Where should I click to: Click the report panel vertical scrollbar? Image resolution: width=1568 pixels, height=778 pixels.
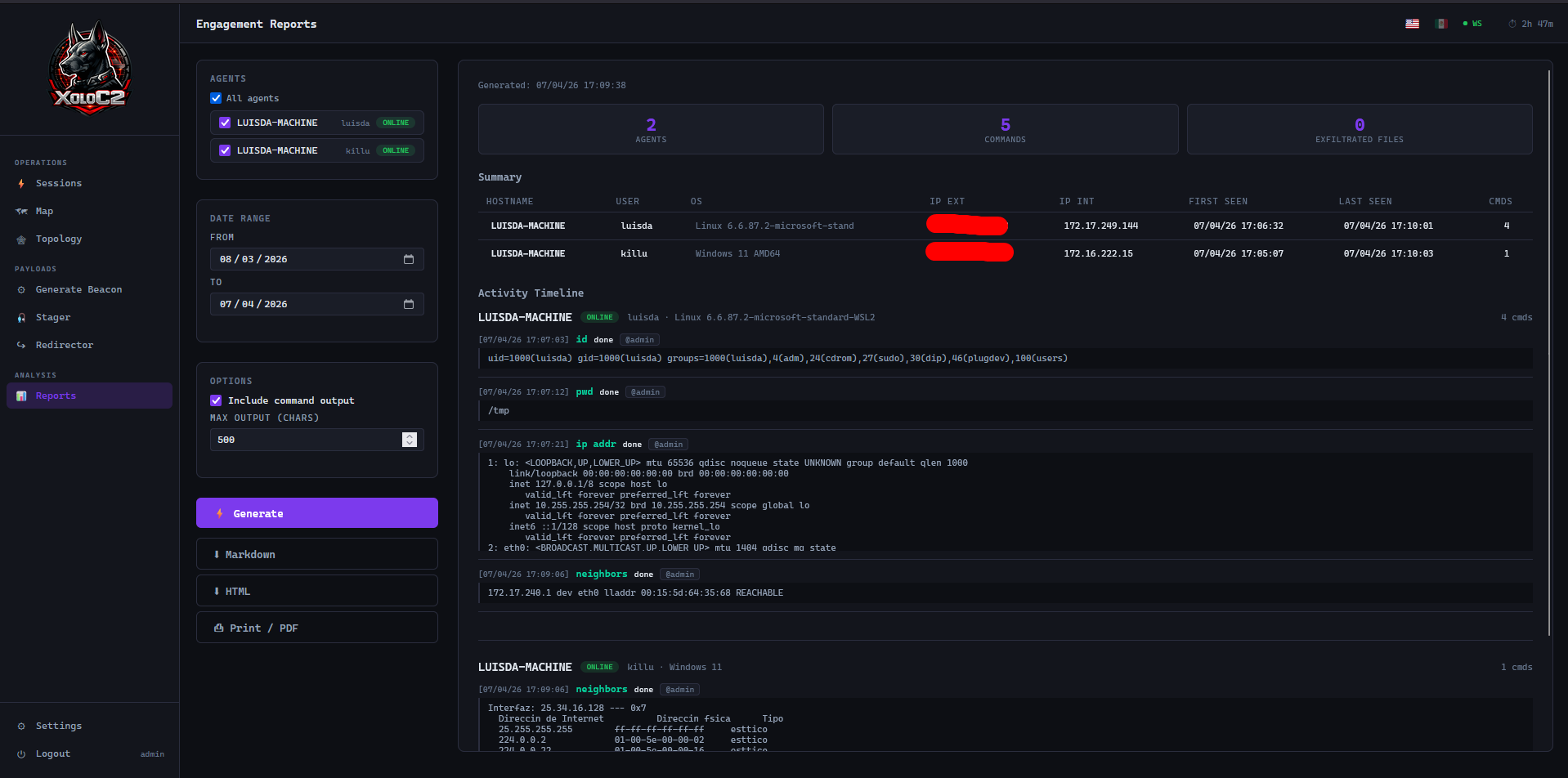pos(1548,351)
